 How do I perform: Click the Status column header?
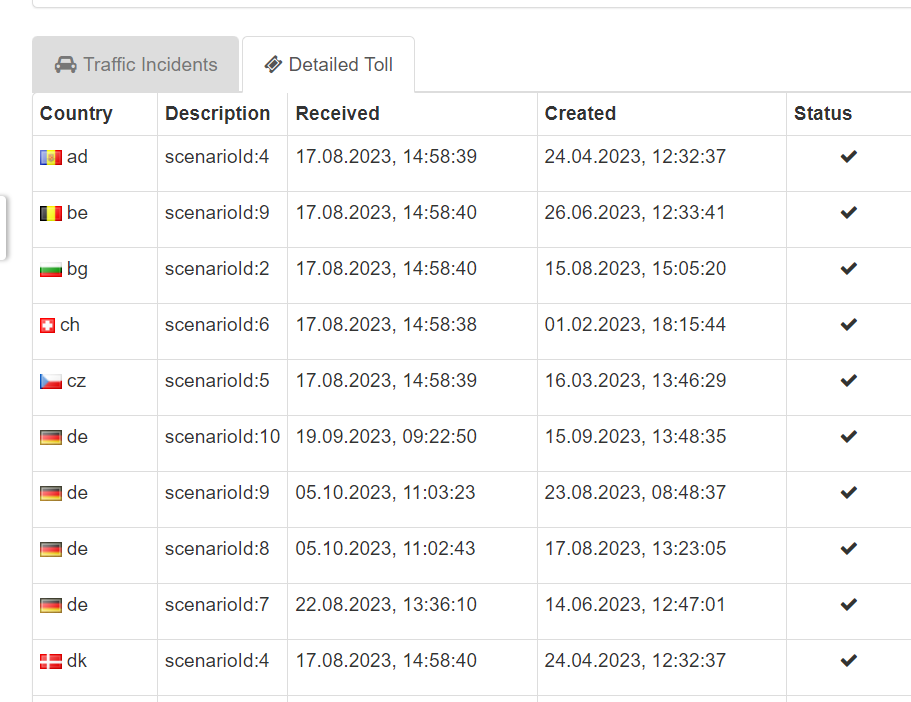(822, 114)
